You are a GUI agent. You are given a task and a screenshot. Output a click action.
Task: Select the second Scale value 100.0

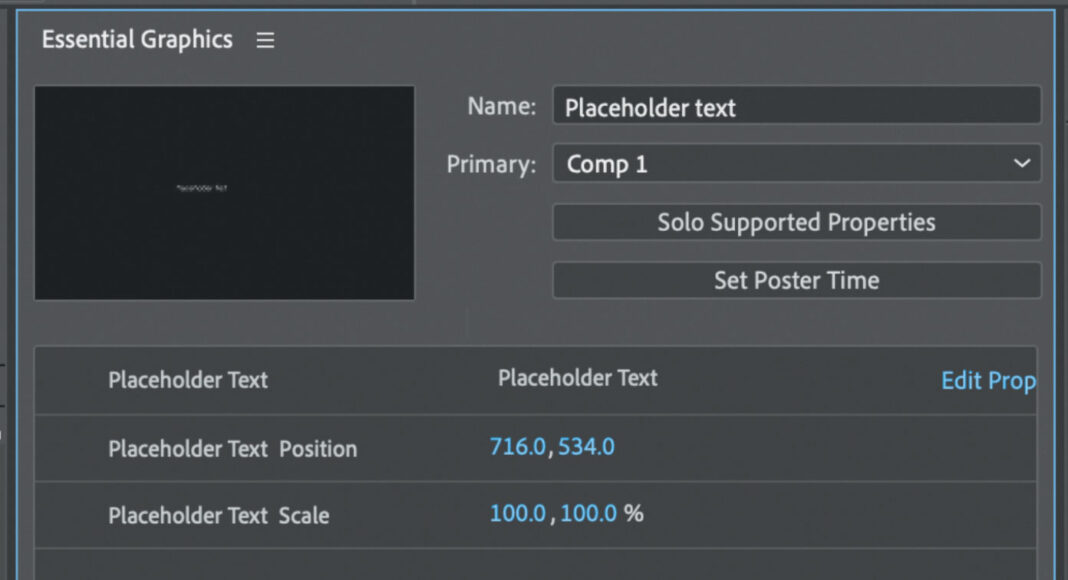pos(588,514)
